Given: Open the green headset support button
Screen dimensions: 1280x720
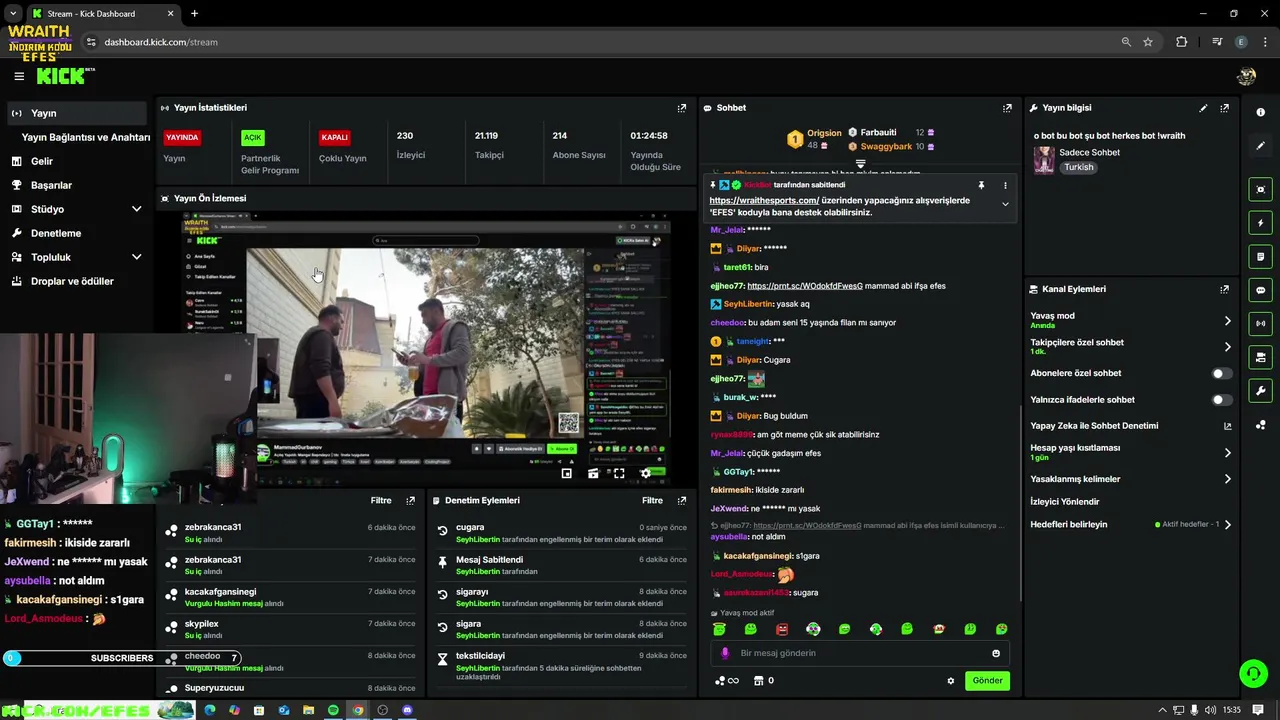Looking at the screenshot, I should [x=1253, y=673].
